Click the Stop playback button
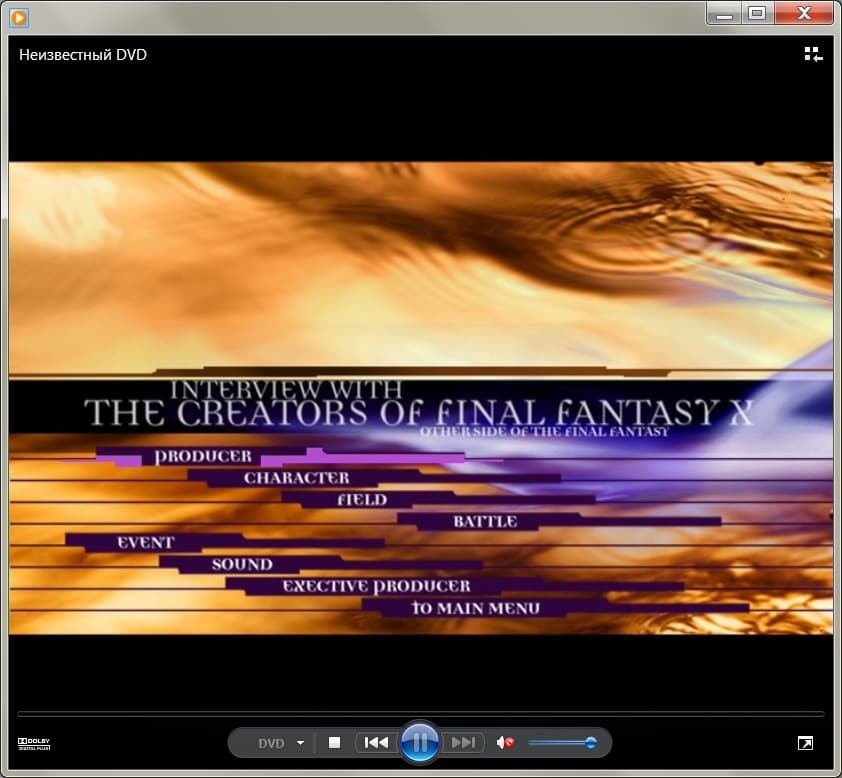This screenshot has width=842, height=778. click(334, 743)
